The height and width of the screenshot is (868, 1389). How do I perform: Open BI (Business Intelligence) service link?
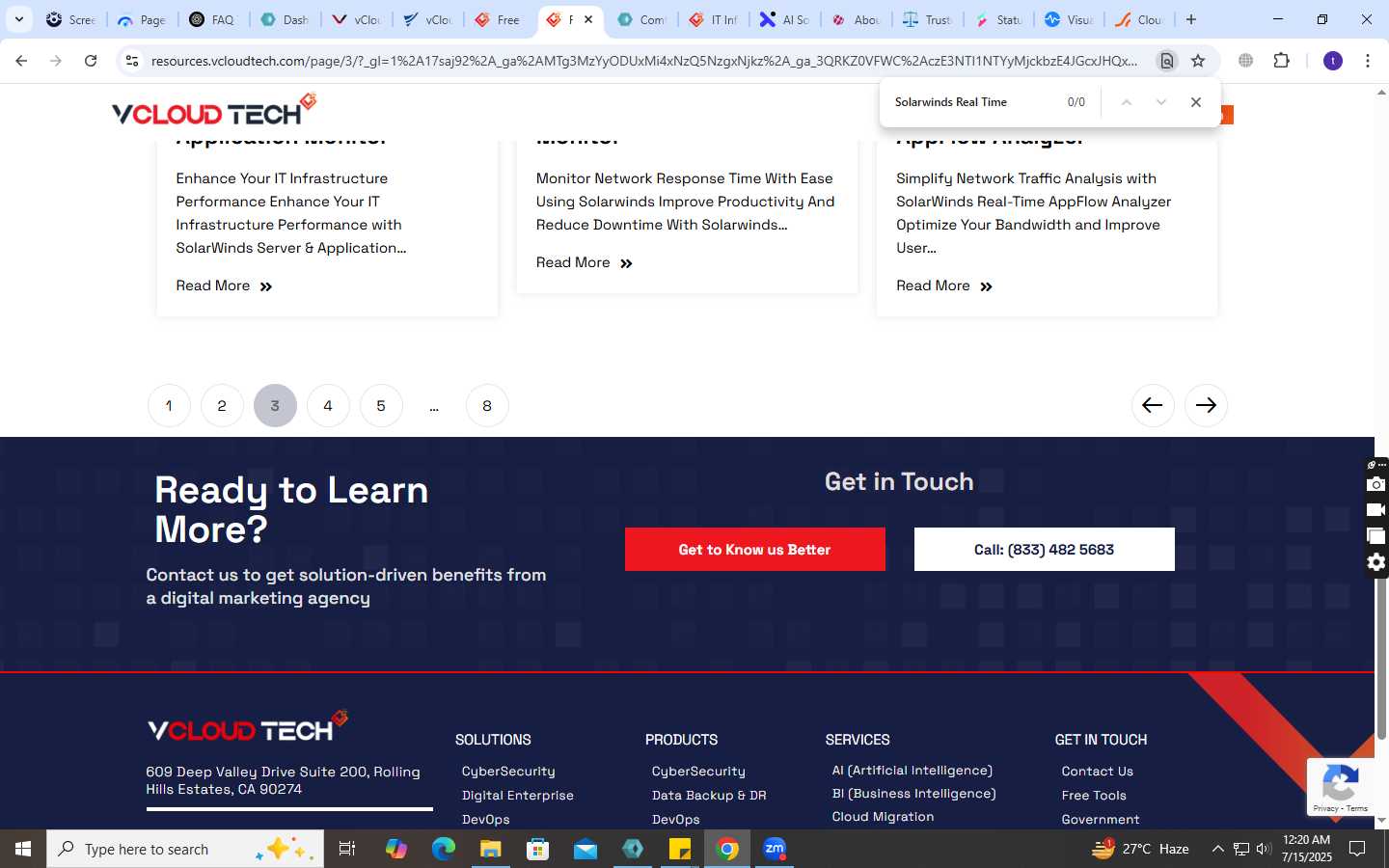(x=914, y=794)
